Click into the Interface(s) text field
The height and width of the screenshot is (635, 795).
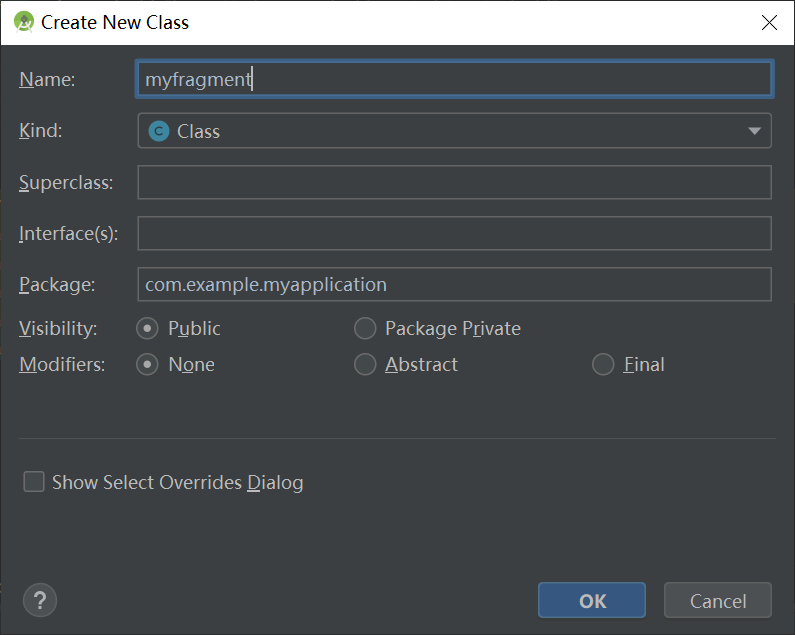pyautogui.click(x=454, y=233)
